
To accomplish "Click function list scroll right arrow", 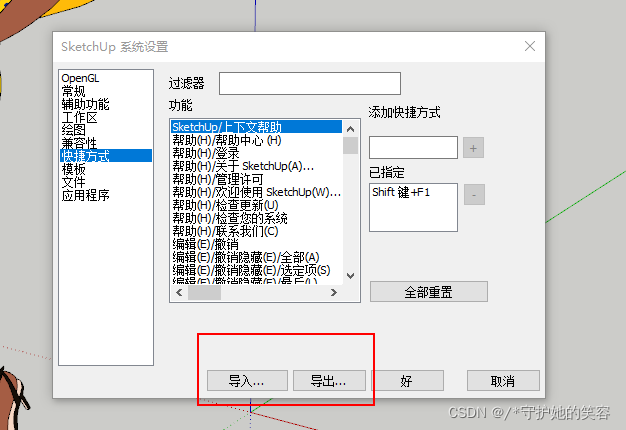I will (x=334, y=293).
